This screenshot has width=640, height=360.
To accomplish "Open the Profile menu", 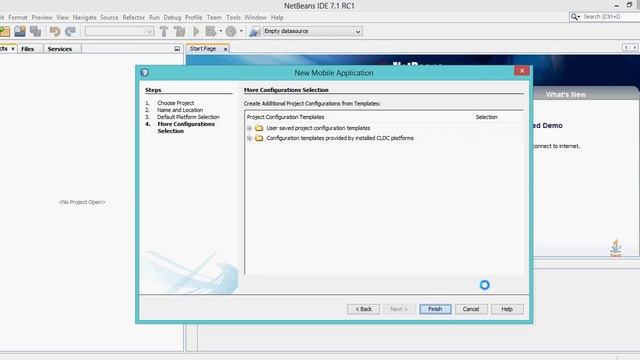I will (x=193, y=18).
